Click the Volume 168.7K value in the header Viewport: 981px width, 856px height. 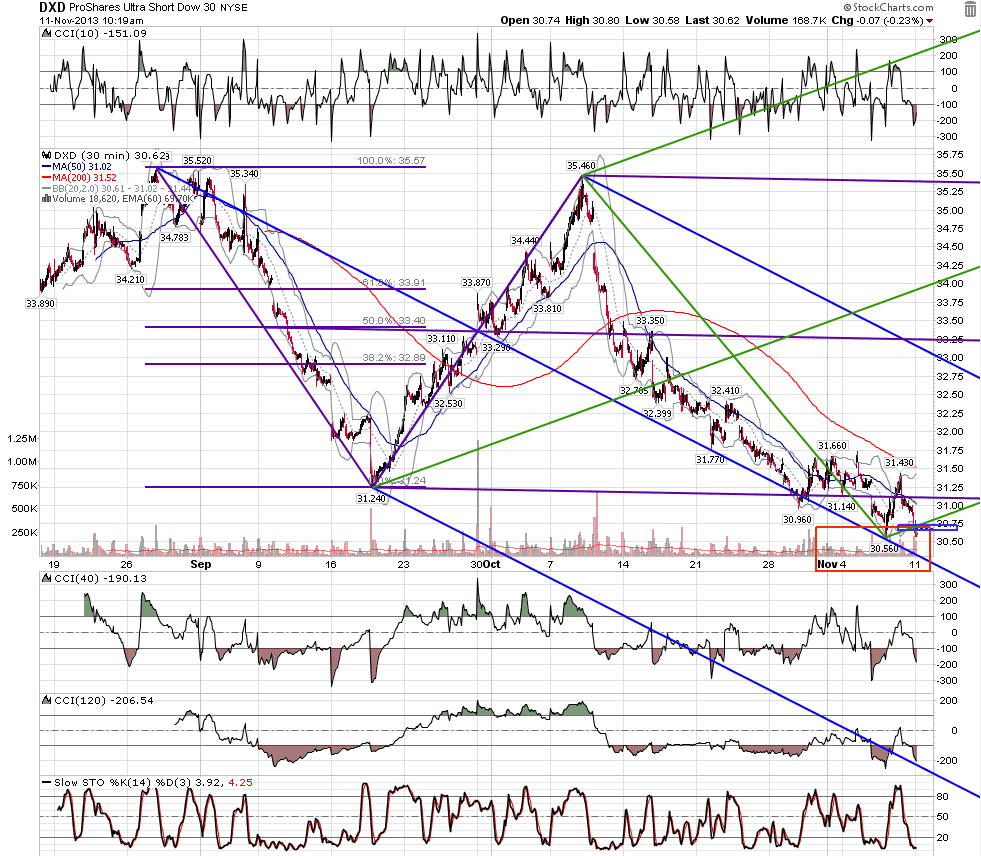pos(786,20)
